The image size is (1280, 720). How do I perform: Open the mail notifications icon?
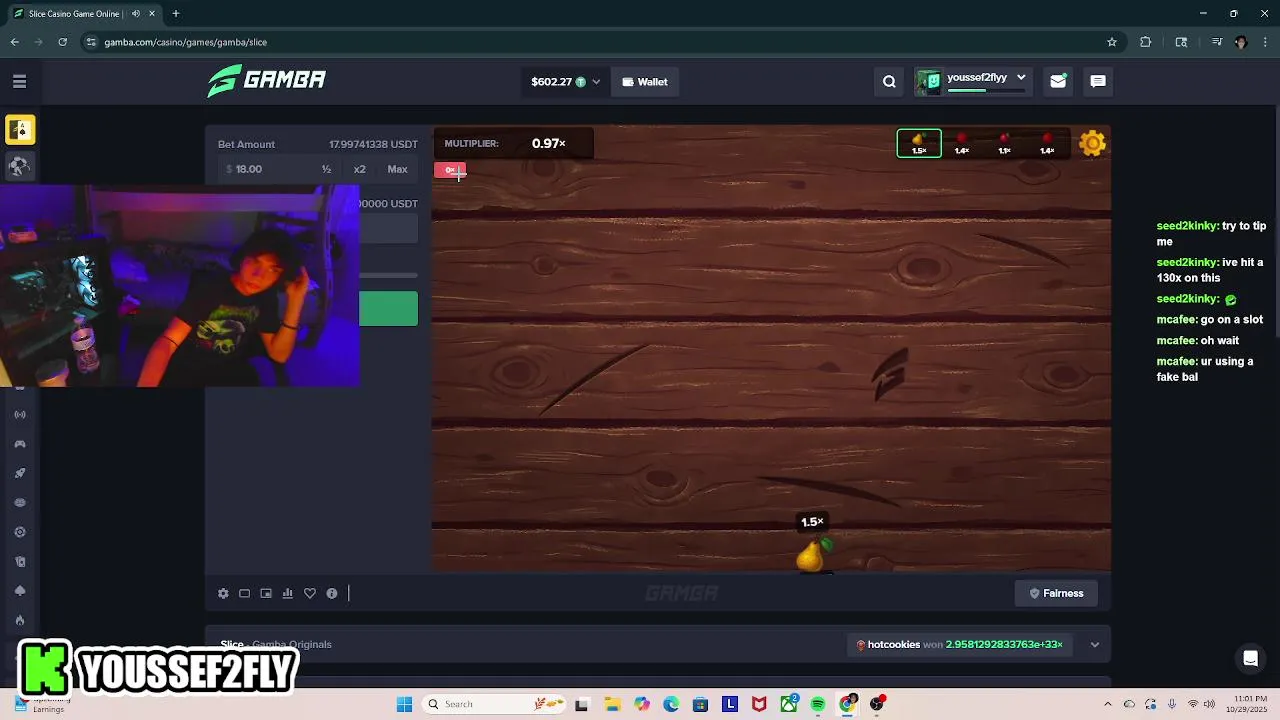1058,82
